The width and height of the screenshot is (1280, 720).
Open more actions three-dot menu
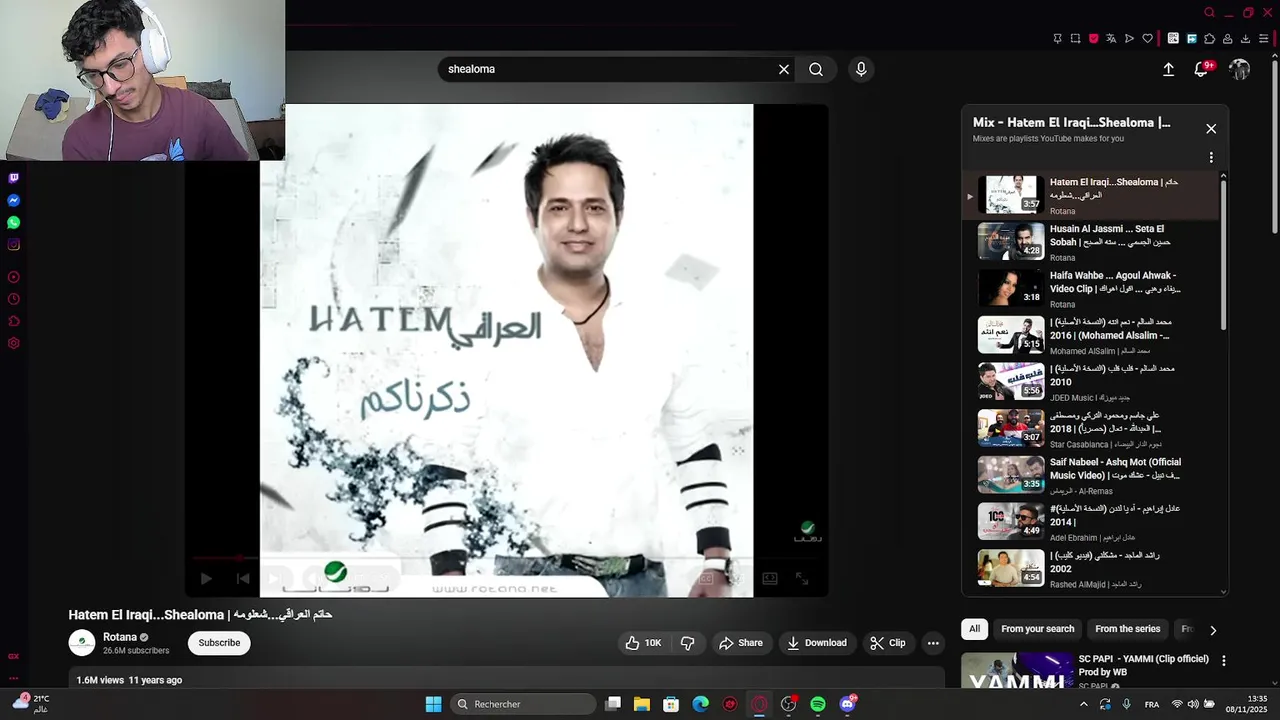(933, 643)
